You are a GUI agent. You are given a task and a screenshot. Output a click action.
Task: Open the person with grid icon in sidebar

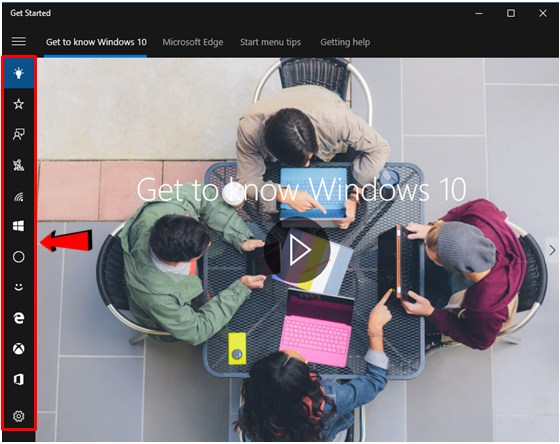(x=19, y=165)
